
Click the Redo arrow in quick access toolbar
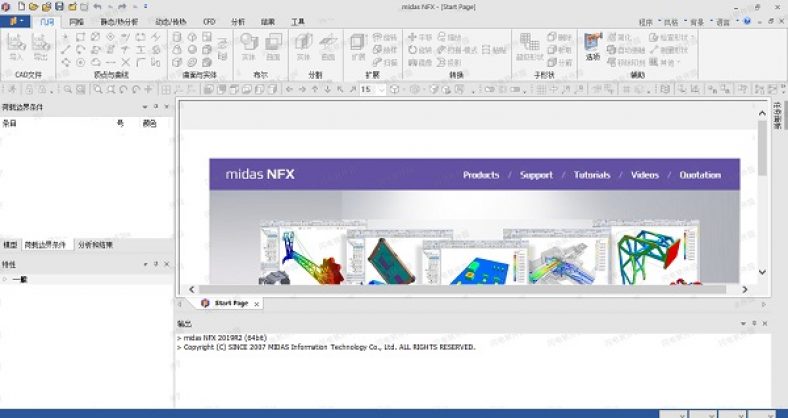(x=122, y=7)
